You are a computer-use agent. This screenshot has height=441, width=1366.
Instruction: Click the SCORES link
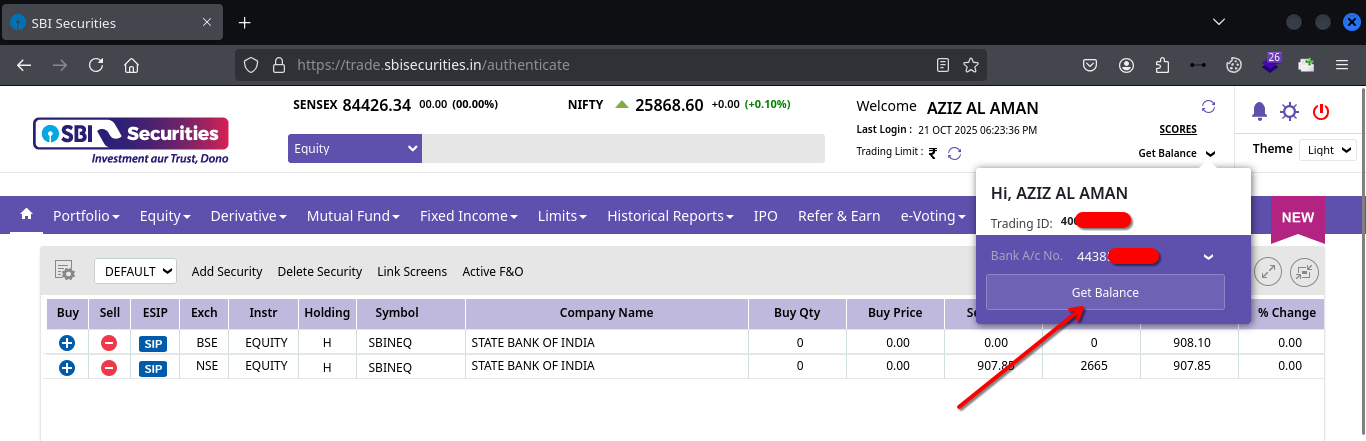[x=1177, y=129]
